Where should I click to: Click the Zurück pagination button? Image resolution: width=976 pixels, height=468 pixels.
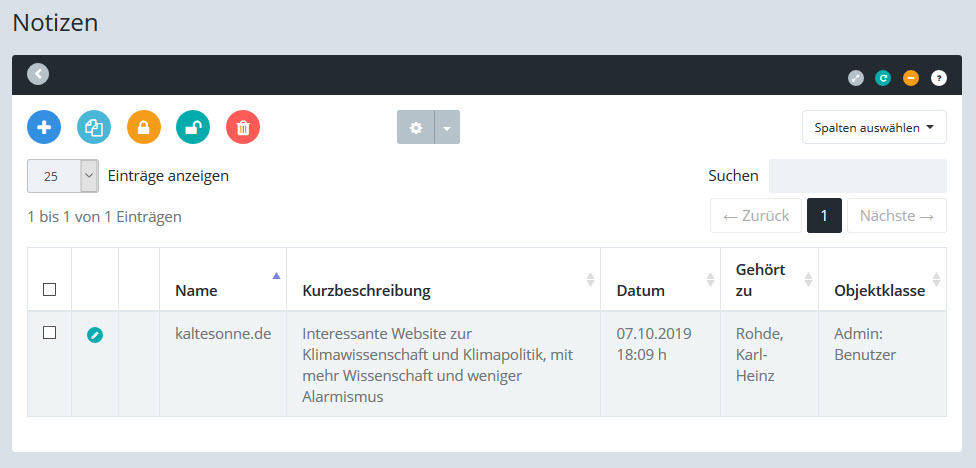[x=755, y=215]
